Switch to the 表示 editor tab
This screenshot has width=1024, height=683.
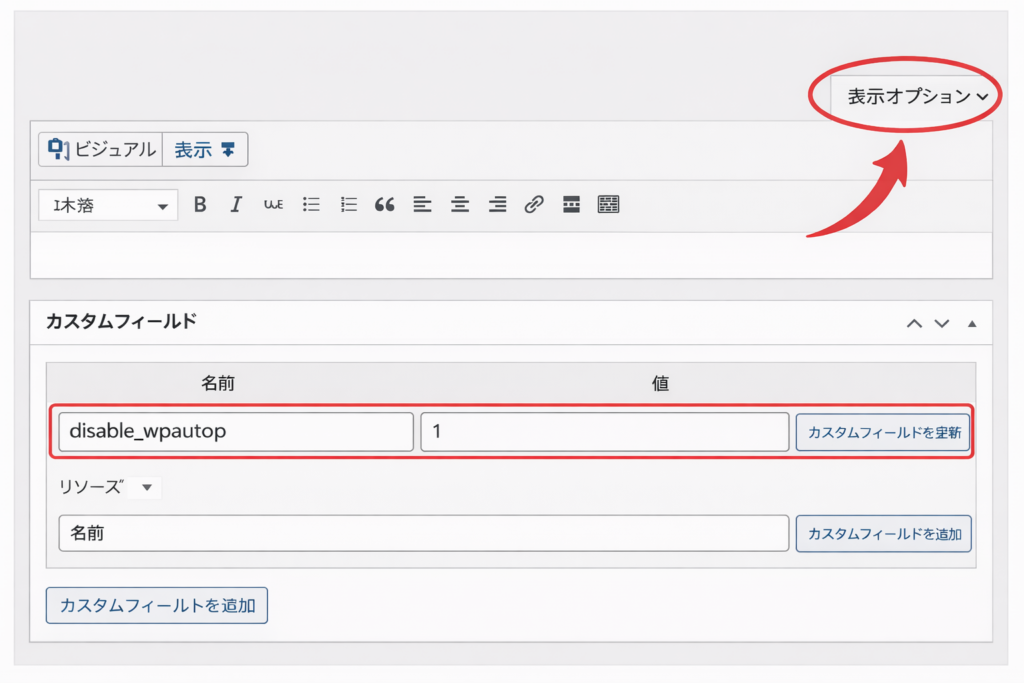(204, 148)
